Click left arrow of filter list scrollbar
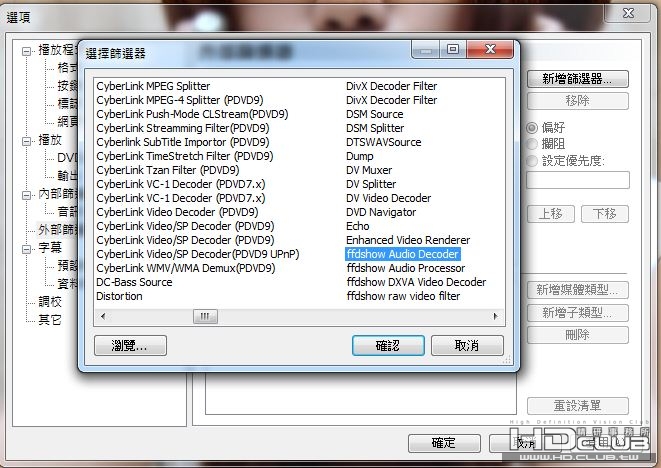Image resolution: width=661 pixels, height=468 pixels. [103, 316]
